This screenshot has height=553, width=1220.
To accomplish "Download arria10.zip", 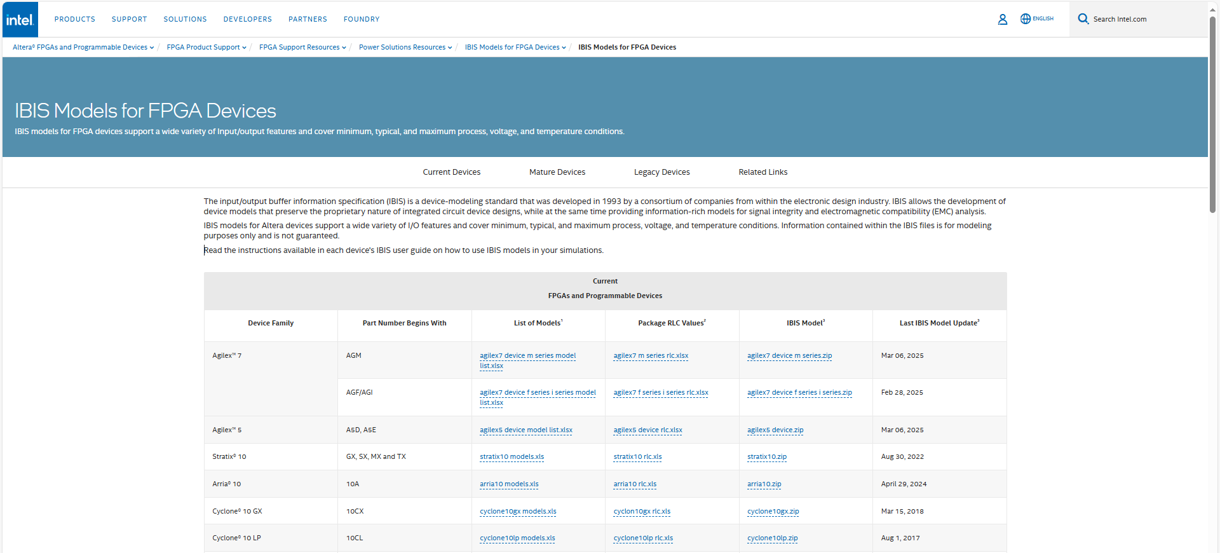I will click(764, 484).
